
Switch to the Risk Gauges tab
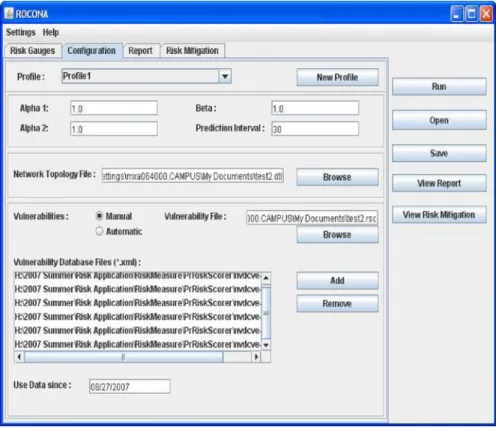(33, 51)
